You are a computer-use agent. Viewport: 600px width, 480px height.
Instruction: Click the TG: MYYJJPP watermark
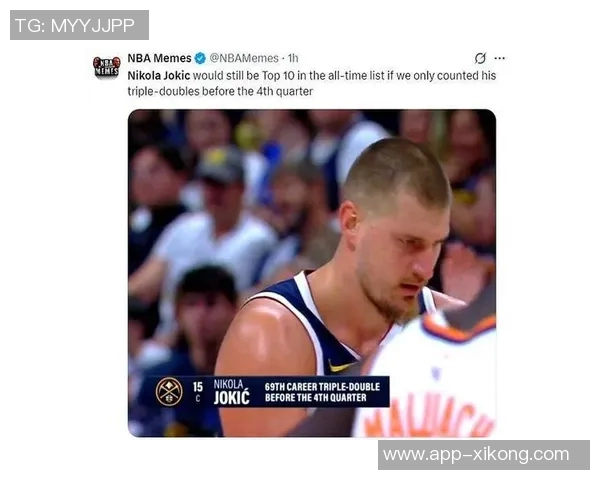click(79, 25)
